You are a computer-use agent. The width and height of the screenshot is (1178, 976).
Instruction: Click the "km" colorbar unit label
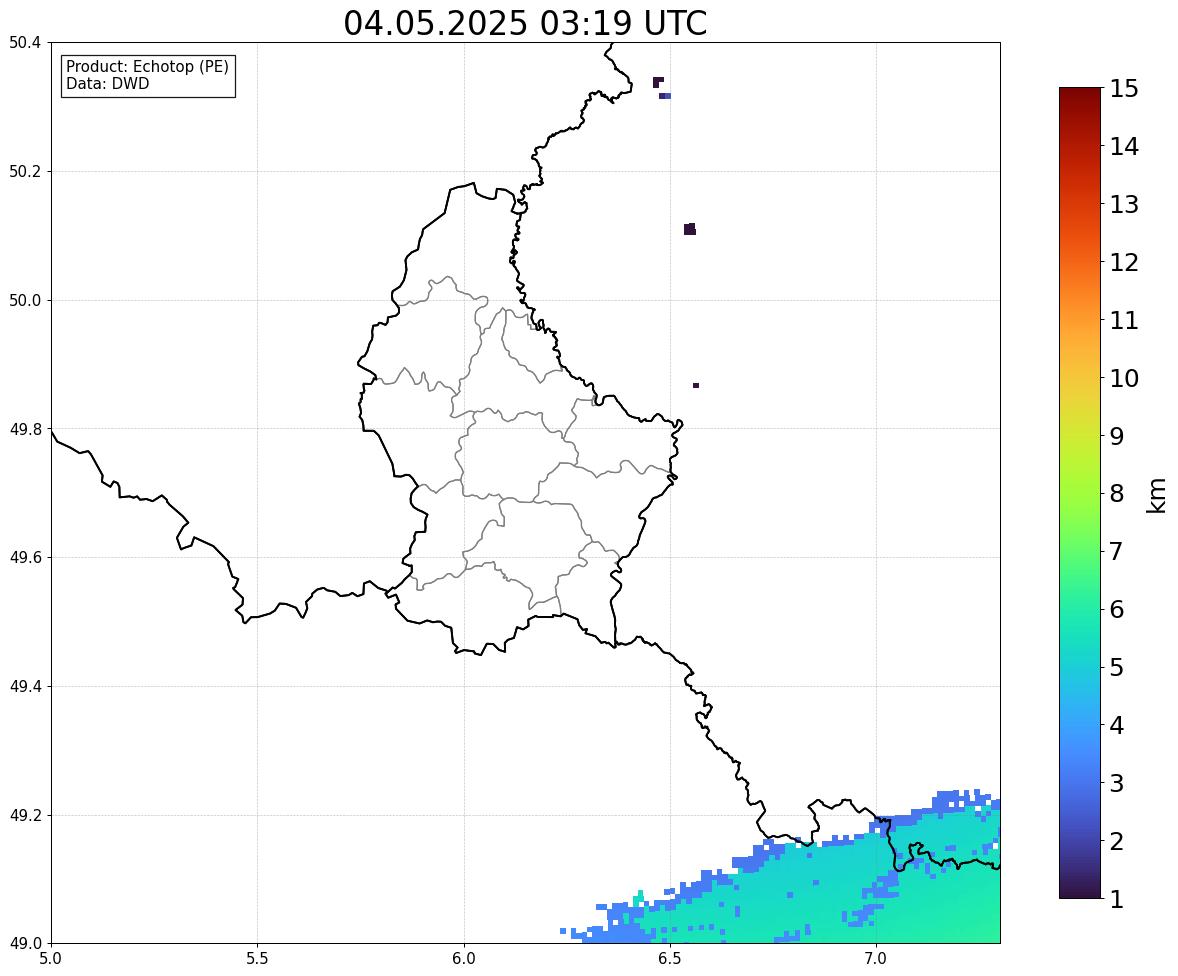click(1157, 496)
